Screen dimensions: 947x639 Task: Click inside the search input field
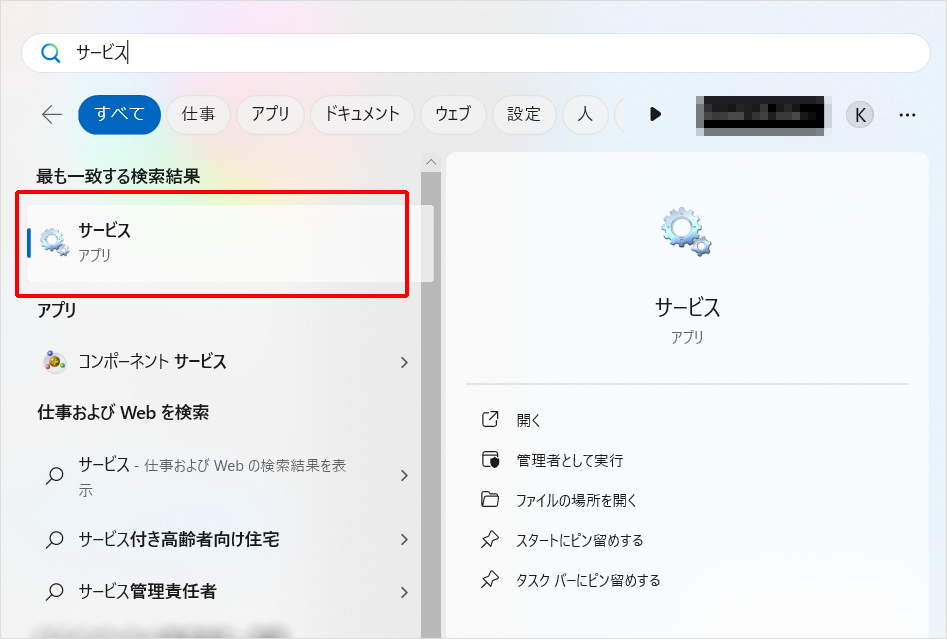point(300,53)
